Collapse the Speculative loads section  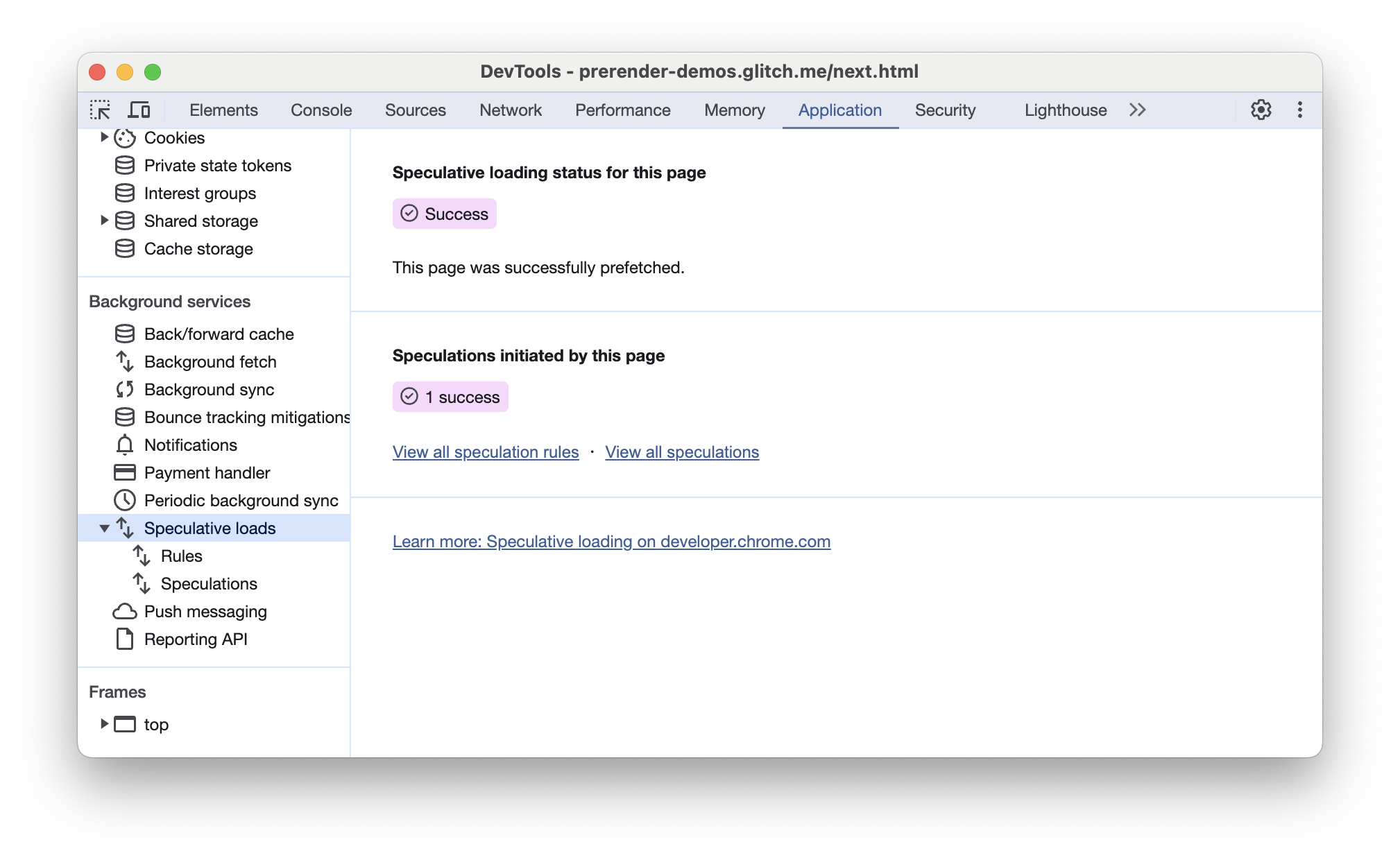point(104,528)
